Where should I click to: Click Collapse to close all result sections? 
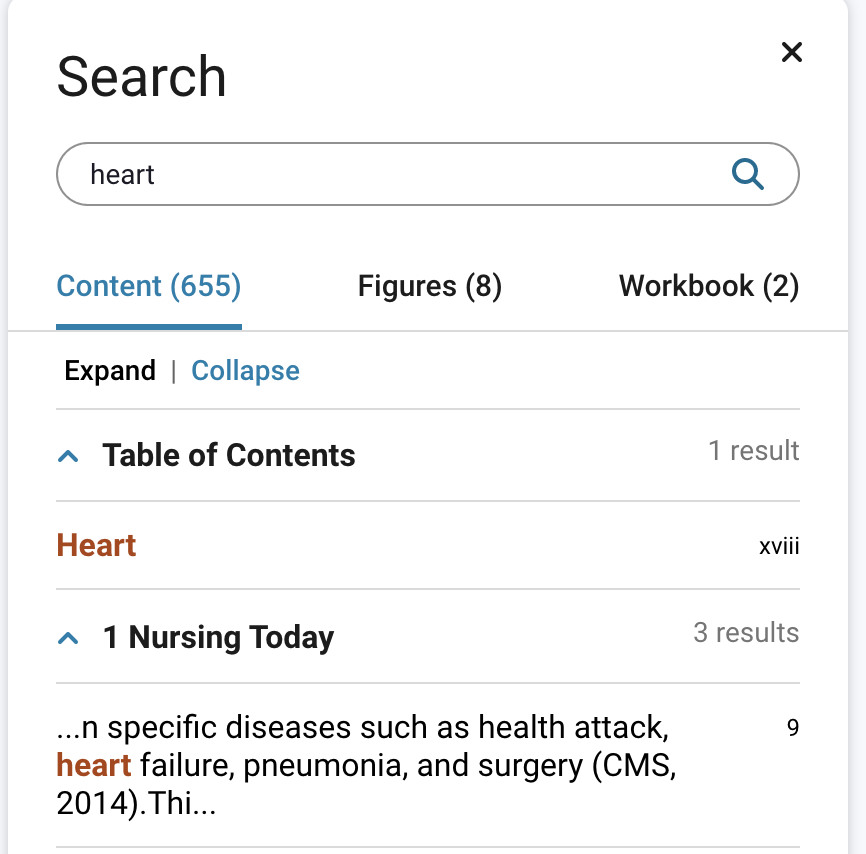click(245, 370)
